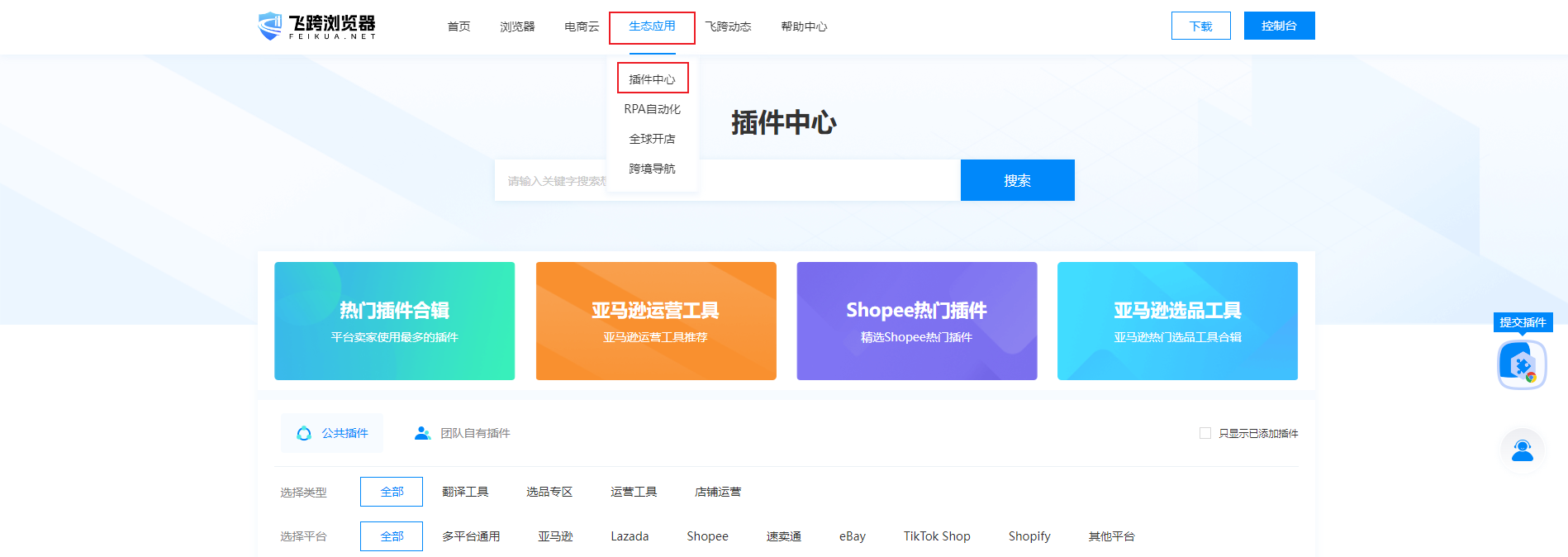The image size is (1568, 557).
Task: Open the 控制台 console button
Action: point(1279,26)
